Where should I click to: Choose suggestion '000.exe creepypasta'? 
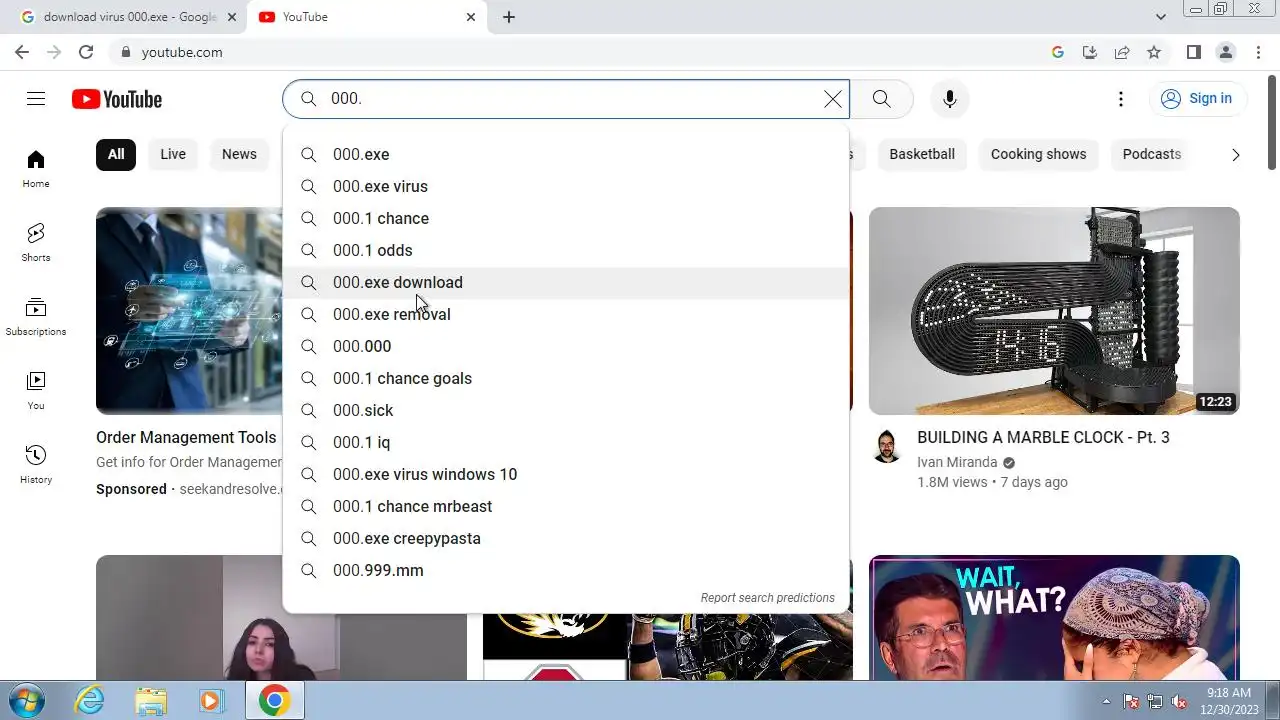click(x=566, y=538)
